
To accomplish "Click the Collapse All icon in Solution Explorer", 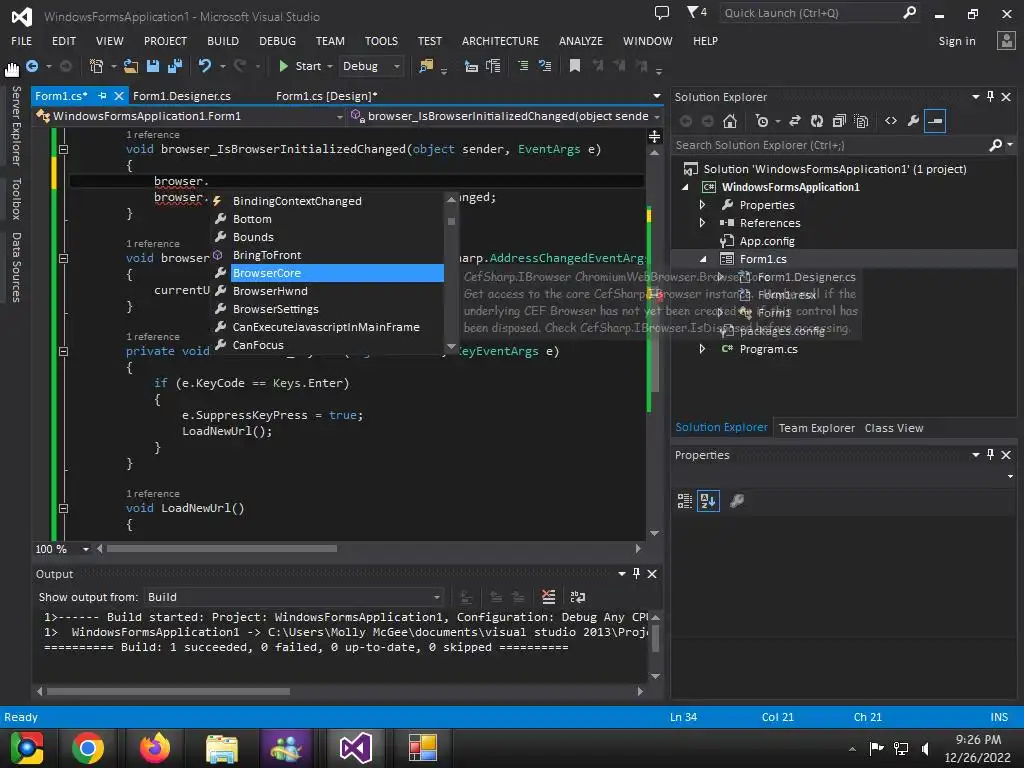I will click(x=839, y=121).
